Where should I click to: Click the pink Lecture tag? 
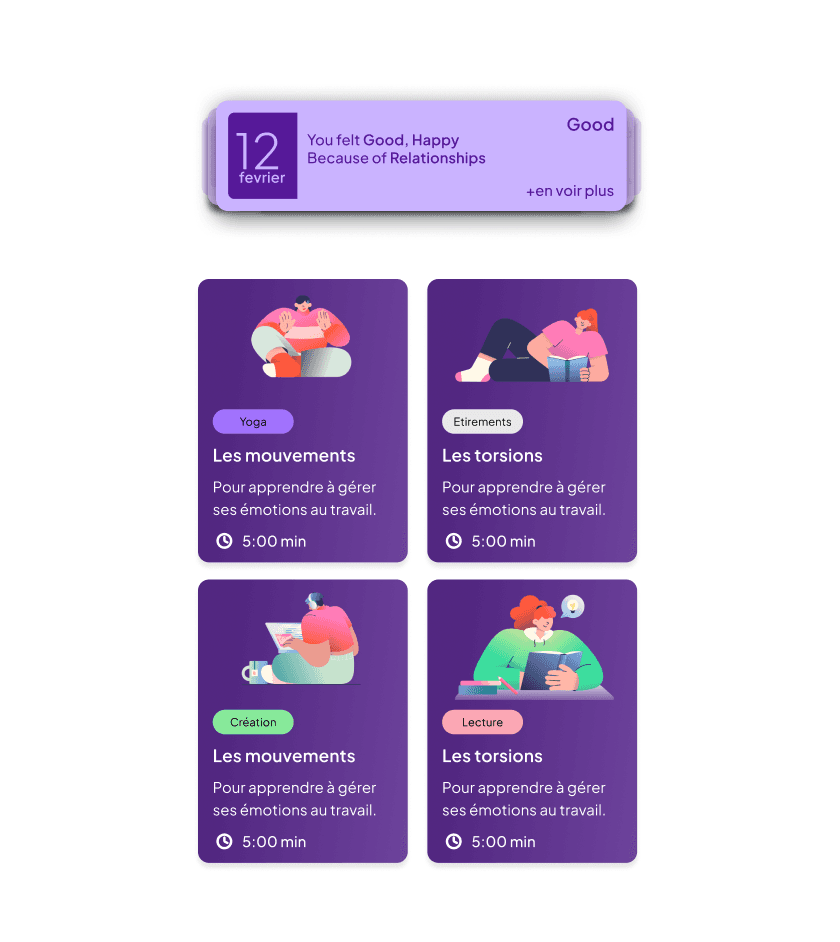point(482,722)
